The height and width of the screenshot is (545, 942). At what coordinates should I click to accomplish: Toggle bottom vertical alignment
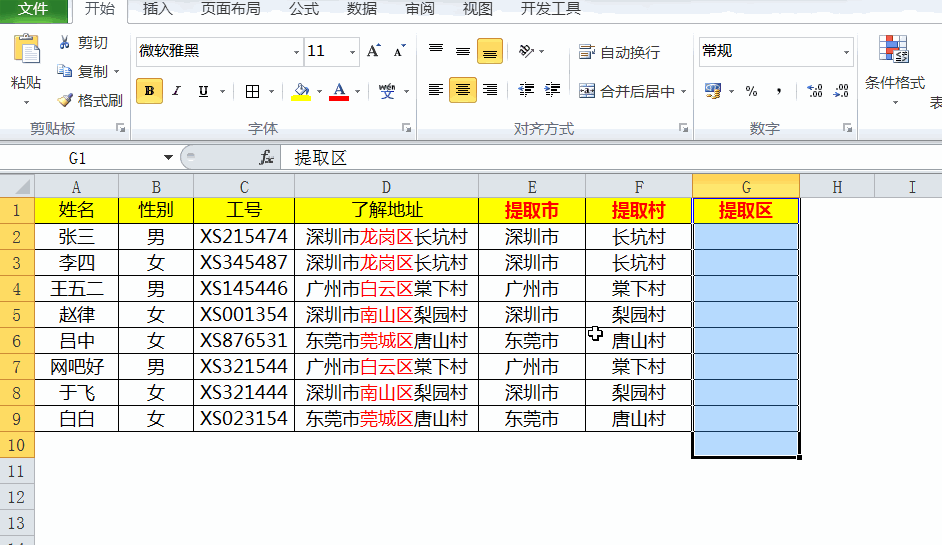(x=490, y=51)
